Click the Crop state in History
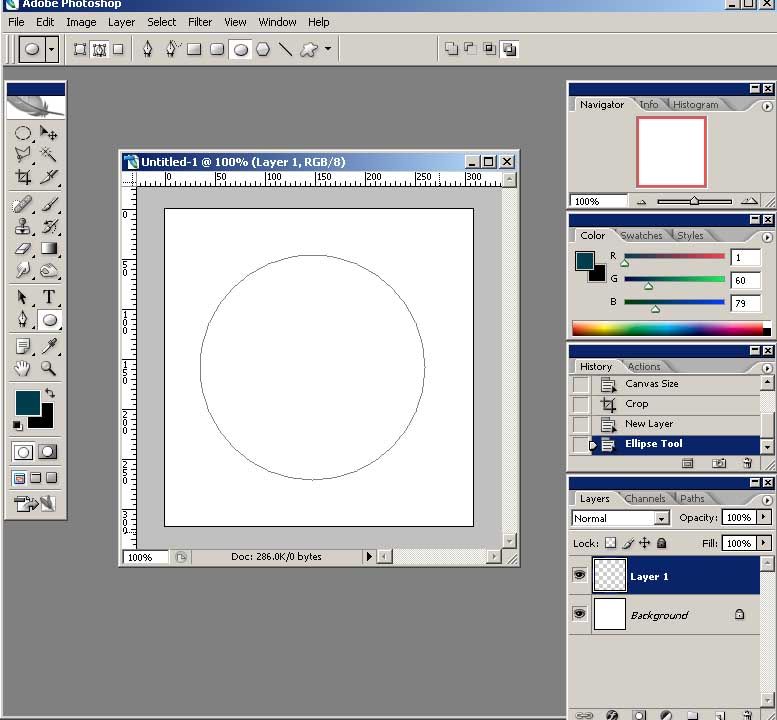 (637, 404)
